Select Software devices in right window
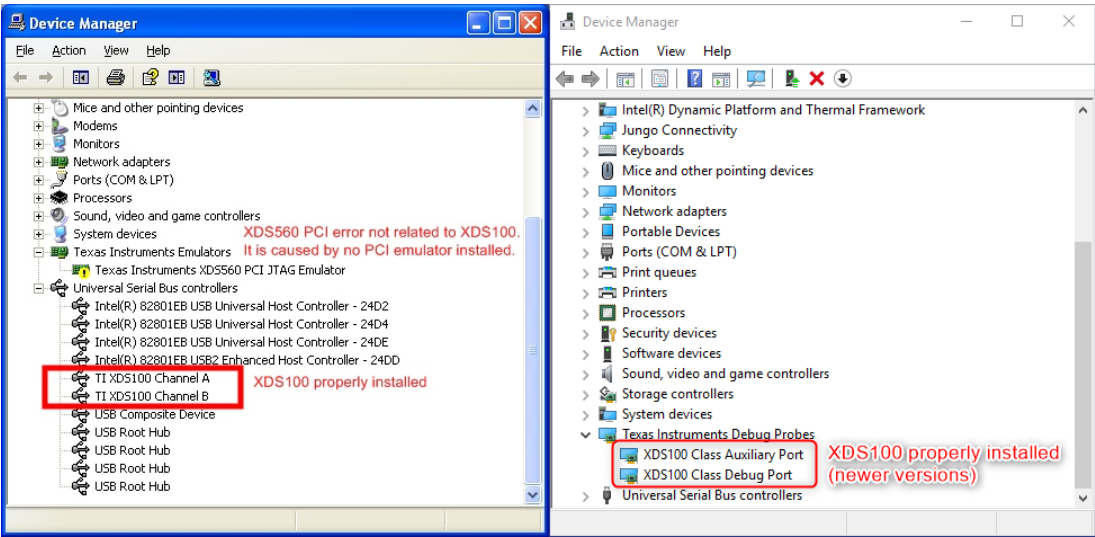 tap(671, 353)
